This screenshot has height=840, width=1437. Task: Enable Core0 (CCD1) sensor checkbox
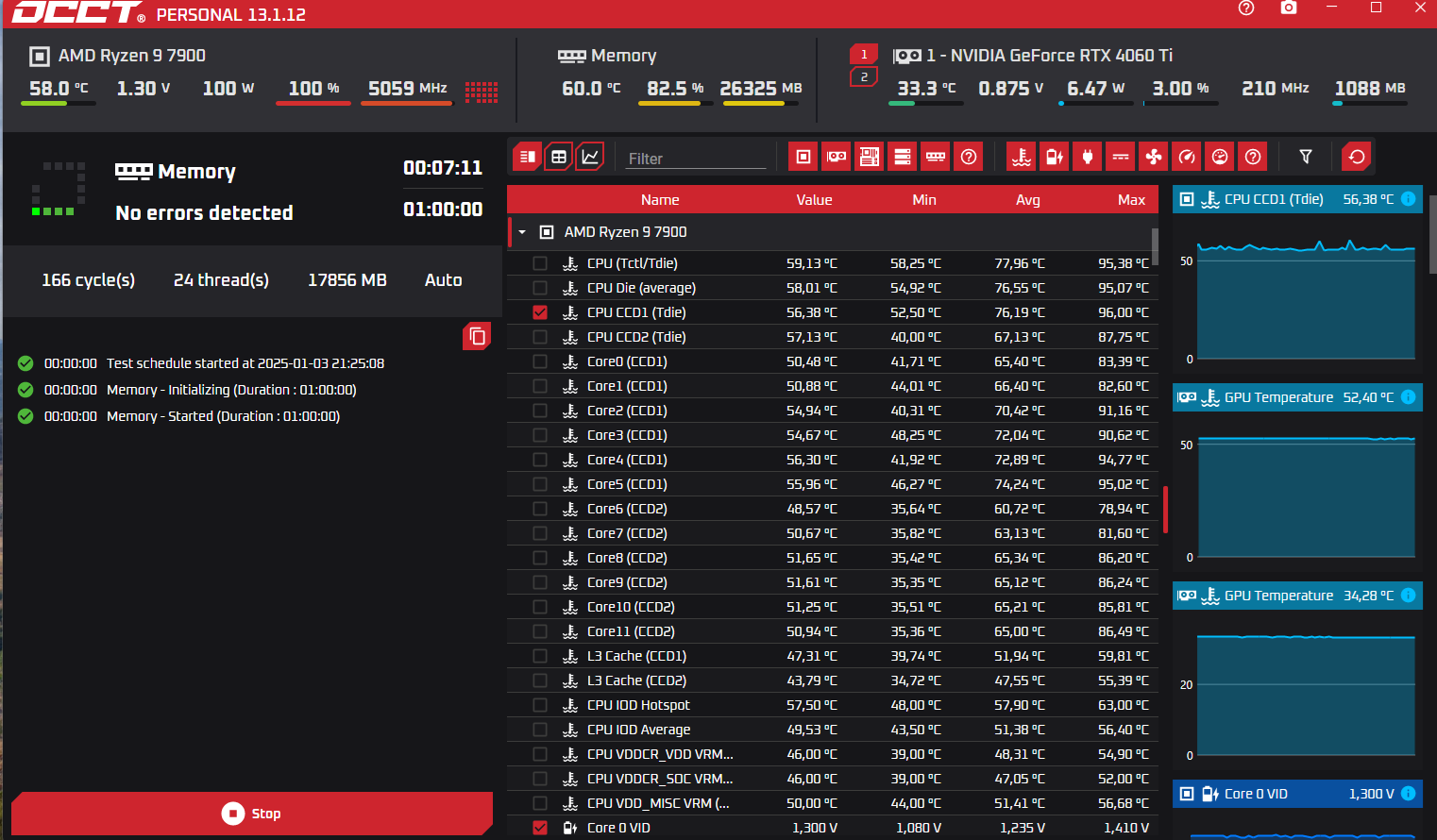click(540, 361)
